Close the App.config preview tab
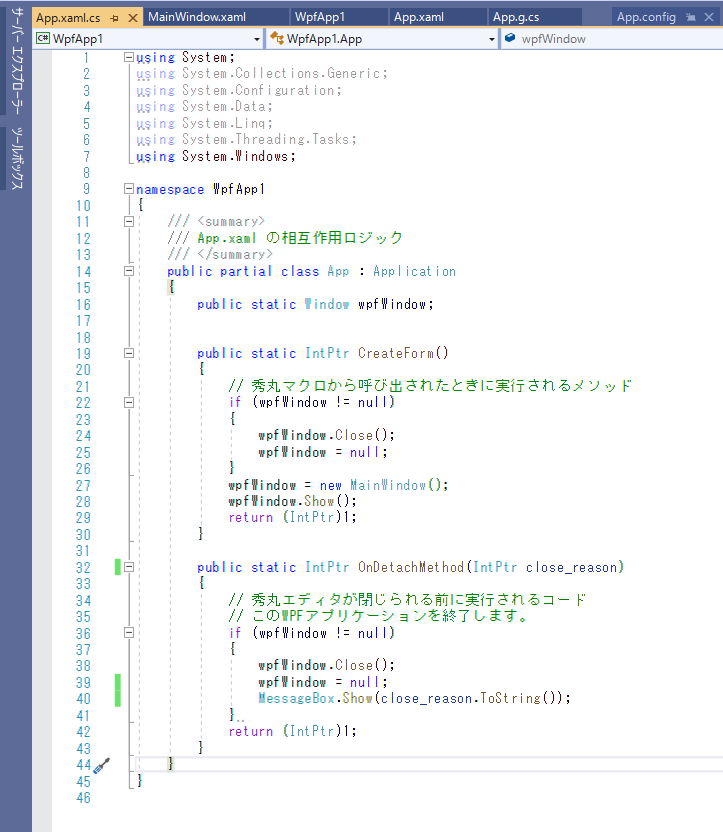This screenshot has height=832, width=723. (708, 17)
